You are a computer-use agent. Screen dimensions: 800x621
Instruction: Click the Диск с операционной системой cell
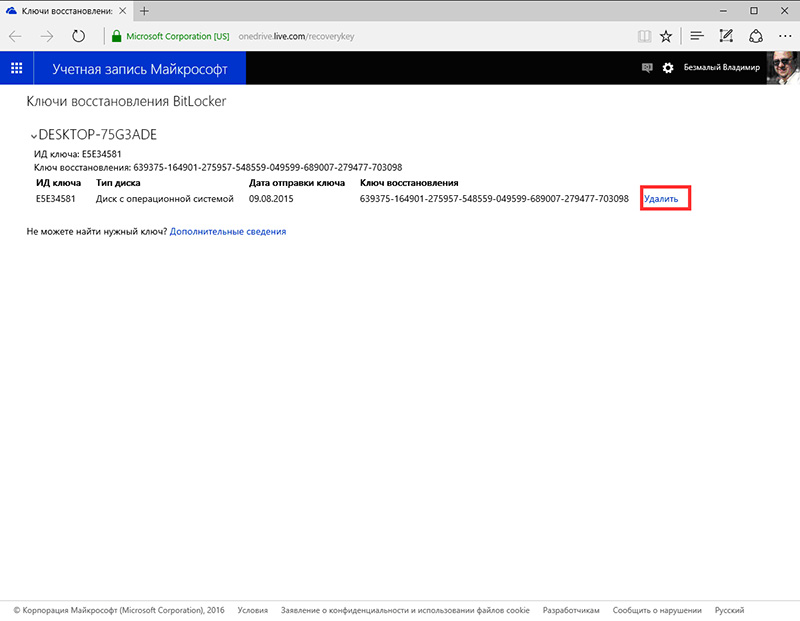[165, 199]
